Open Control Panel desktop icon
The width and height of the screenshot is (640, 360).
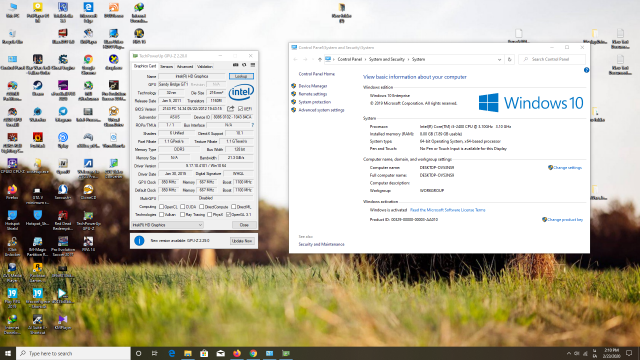coord(12,62)
